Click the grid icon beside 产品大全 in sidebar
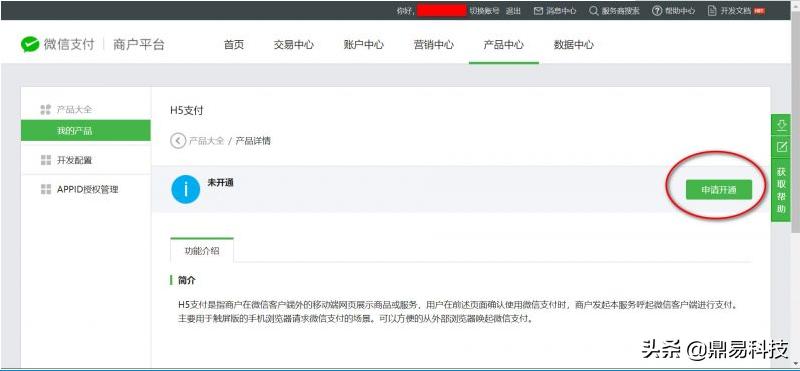The image size is (800, 371). pos(45,109)
